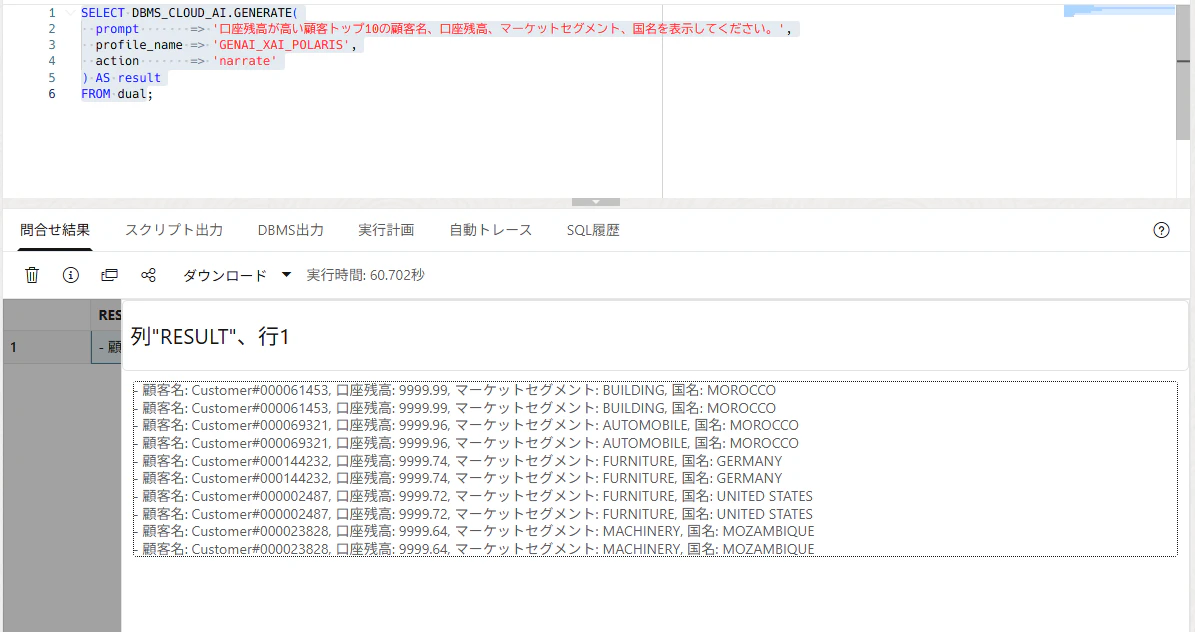This screenshot has width=1195, height=632.
Task: Open the ダウンロード dropdown arrow
Action: 287,274
